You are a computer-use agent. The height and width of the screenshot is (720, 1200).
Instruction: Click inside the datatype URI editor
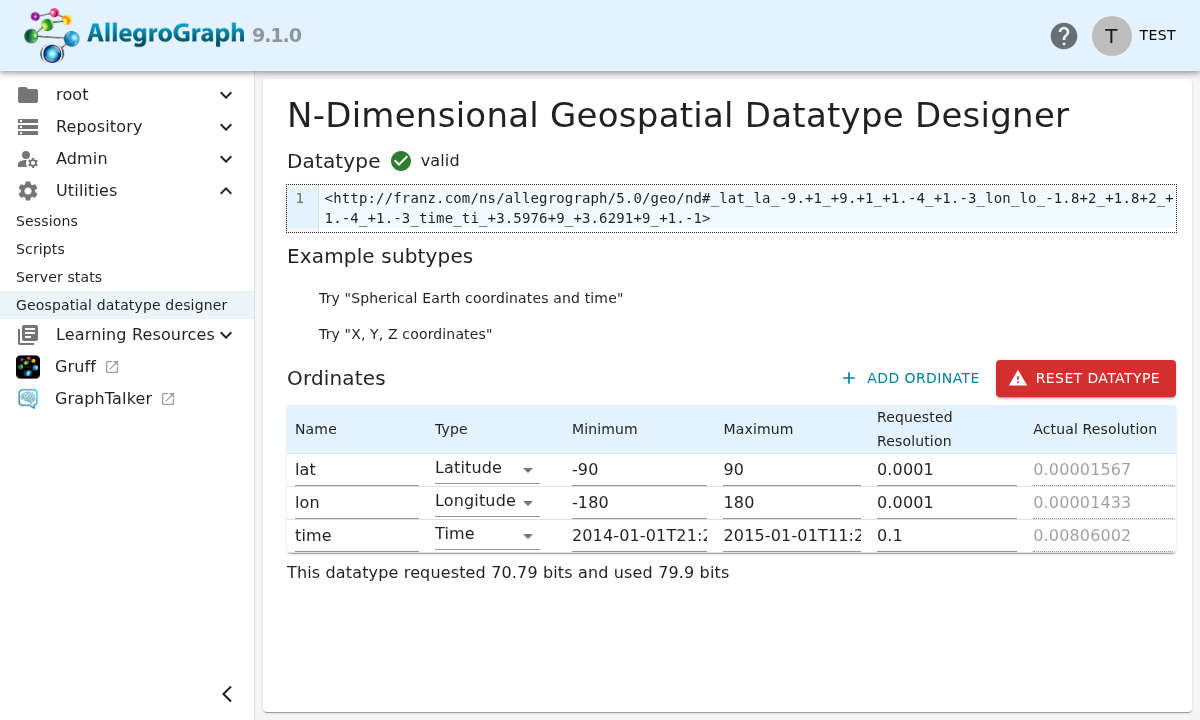pos(748,208)
